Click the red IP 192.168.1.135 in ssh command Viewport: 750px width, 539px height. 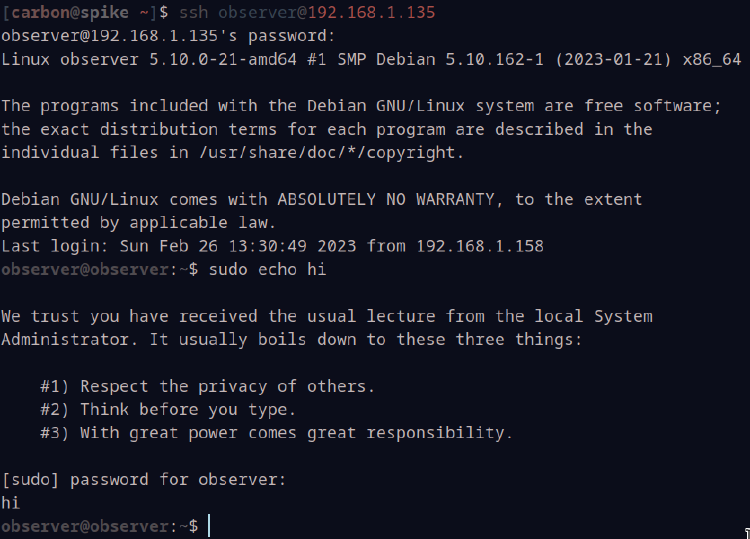click(x=372, y=12)
